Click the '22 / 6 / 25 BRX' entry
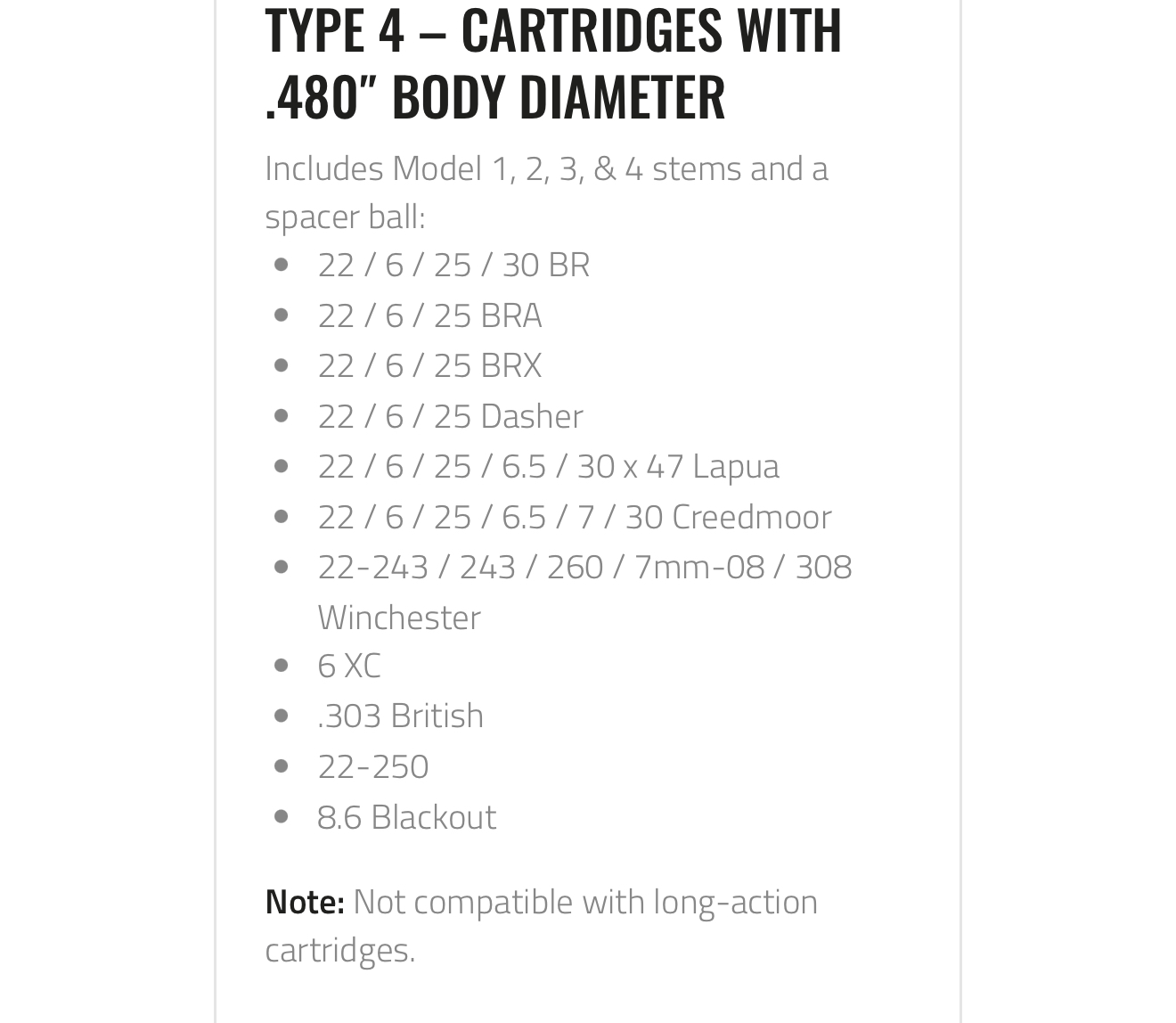Screen dimensions: 1176x1023 (x=429, y=365)
